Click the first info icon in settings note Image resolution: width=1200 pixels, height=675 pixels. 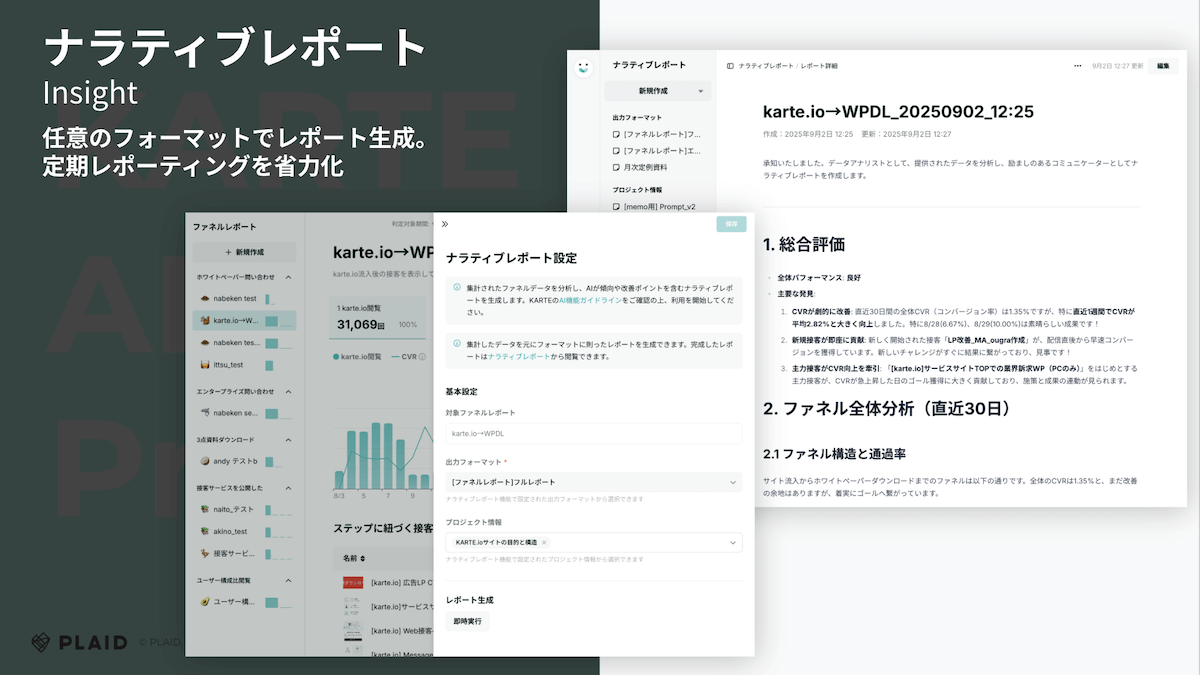tap(457, 286)
